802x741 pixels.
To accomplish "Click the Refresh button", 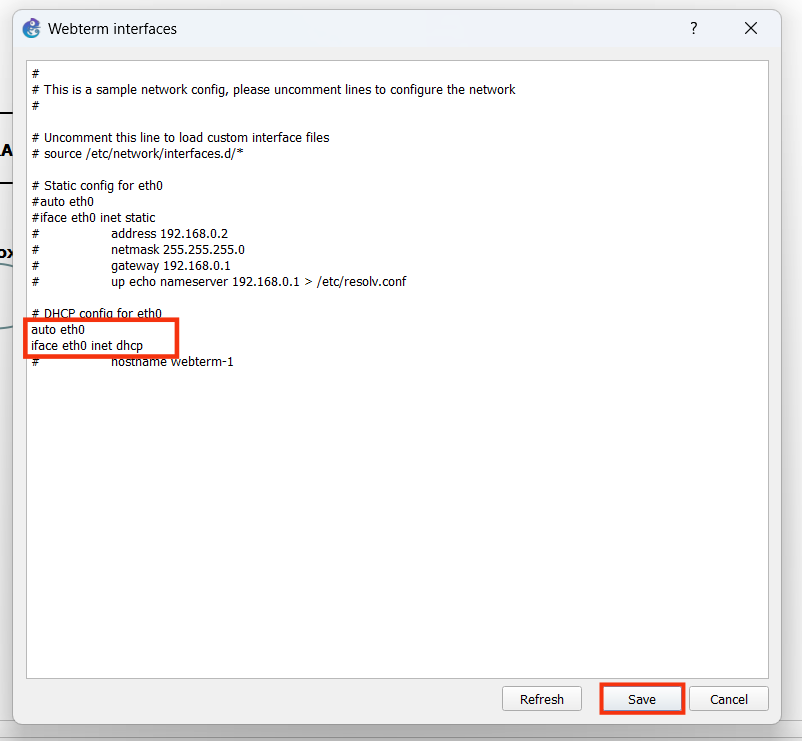I will pos(542,699).
